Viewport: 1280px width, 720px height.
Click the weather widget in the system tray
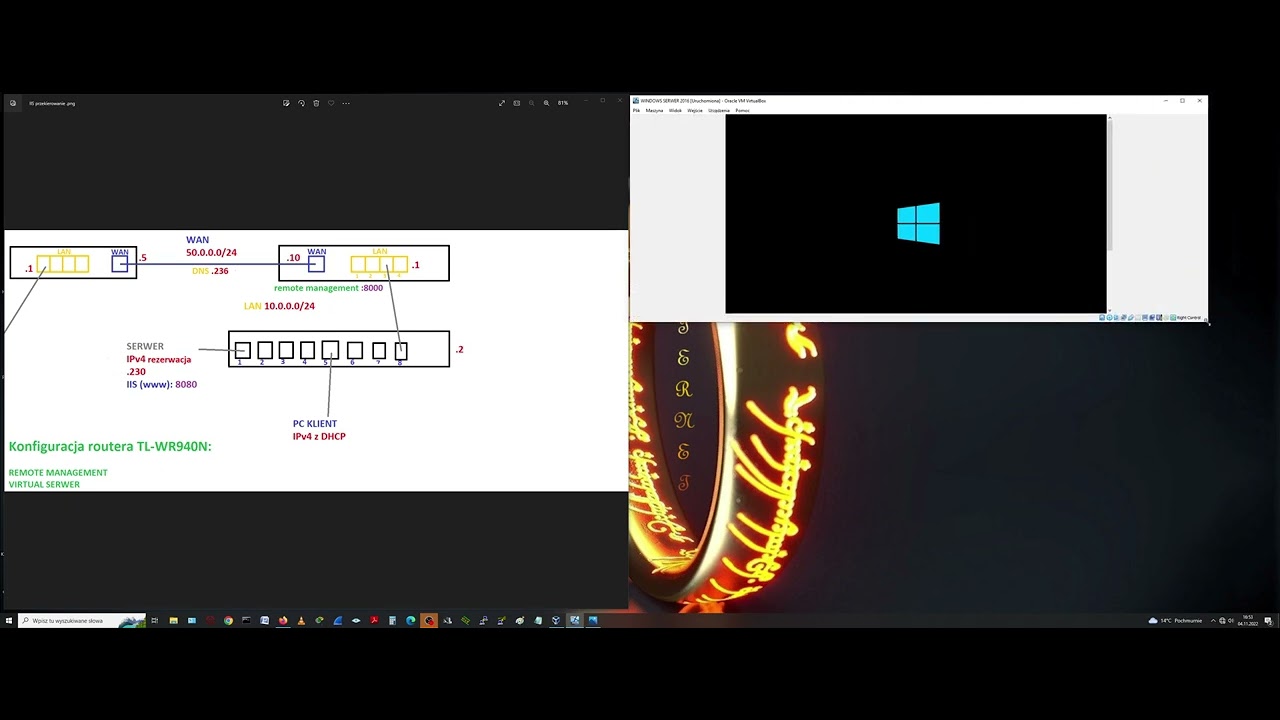pos(1175,620)
